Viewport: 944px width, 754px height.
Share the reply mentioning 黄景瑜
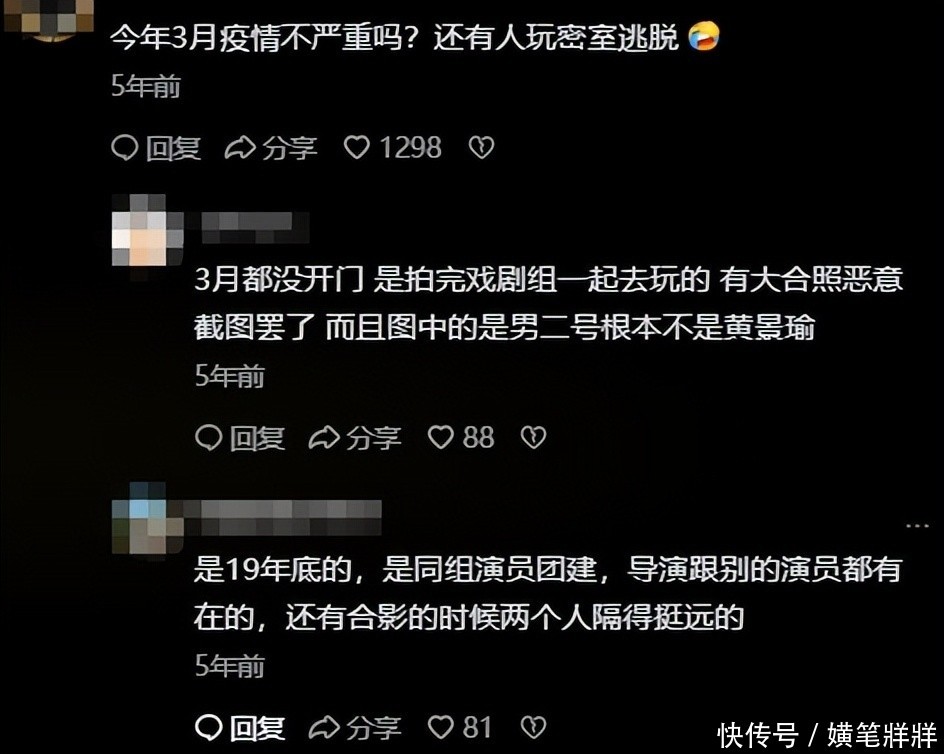point(355,437)
